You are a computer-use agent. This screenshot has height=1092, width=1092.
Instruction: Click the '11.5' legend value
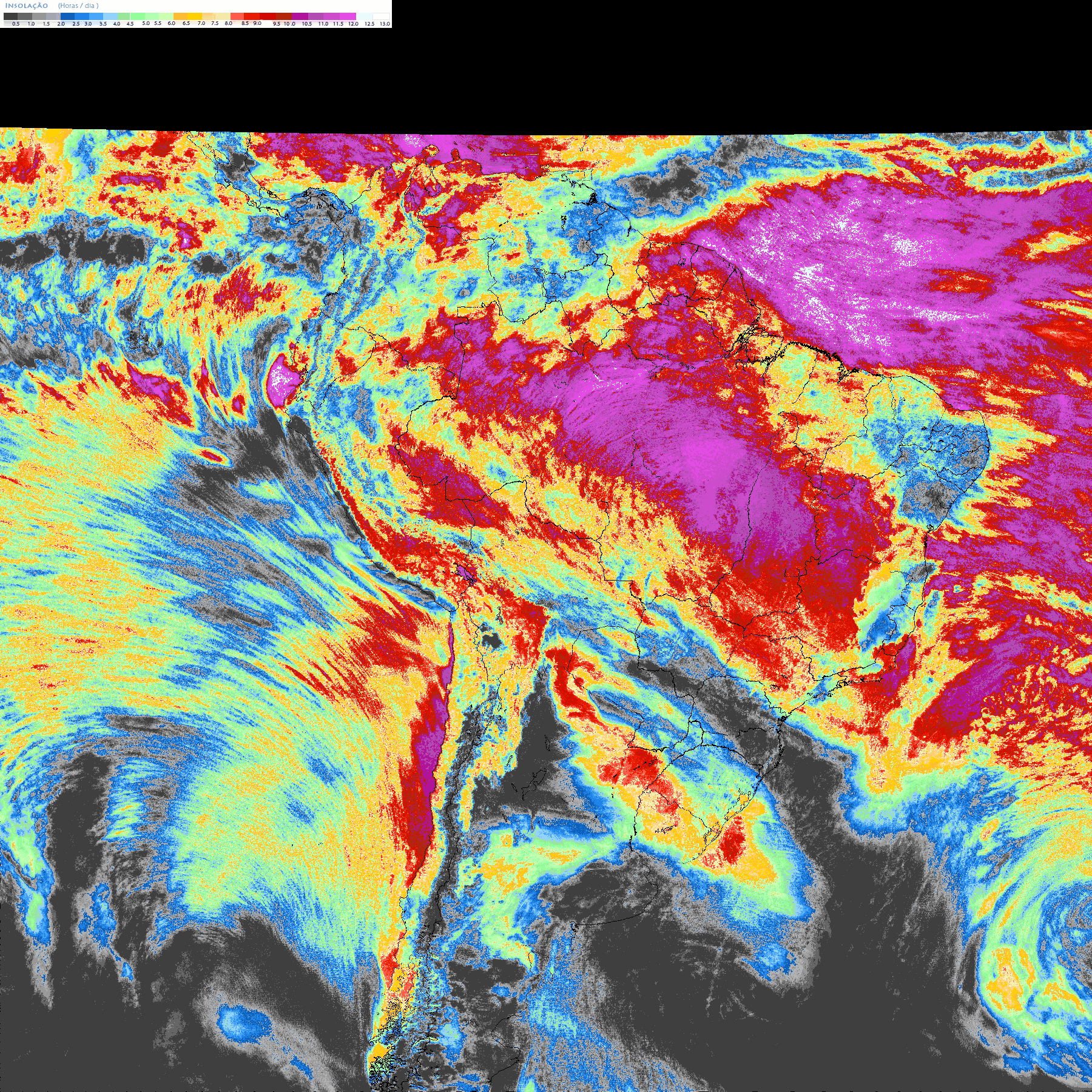tap(338, 24)
